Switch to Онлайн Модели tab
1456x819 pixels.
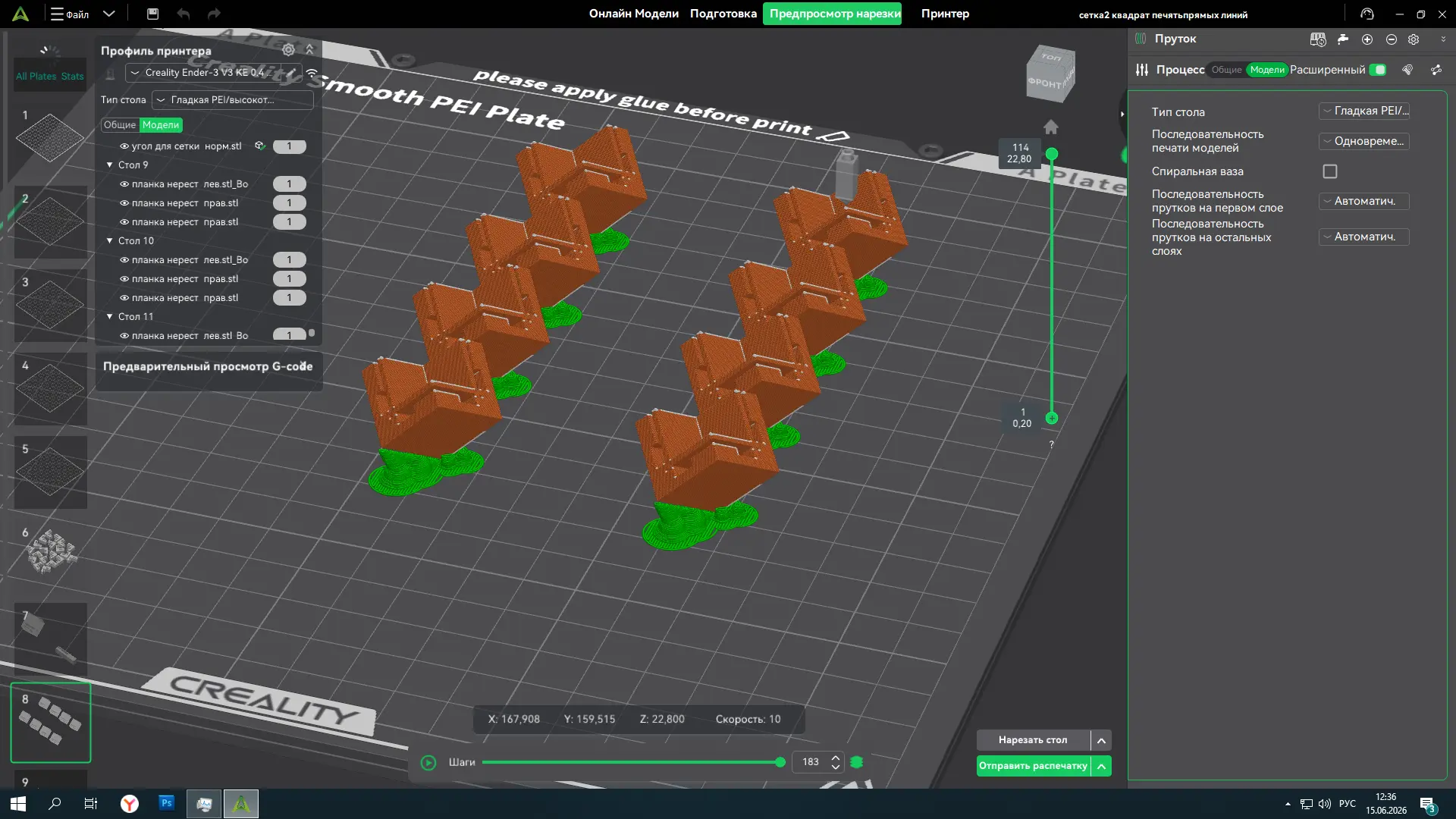[633, 14]
